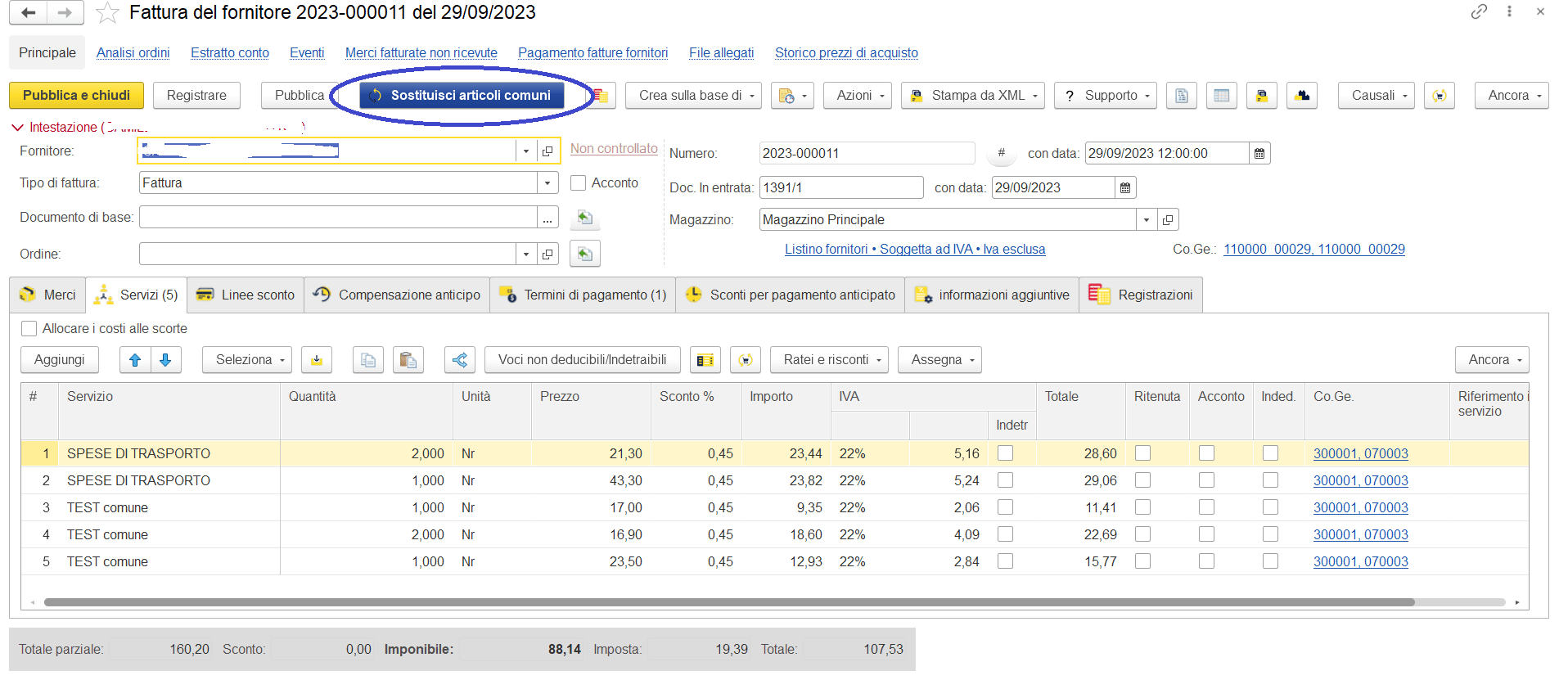Viewport: 1568px width, 680px height.
Task: Open the Supporto dropdown
Action: (1106, 96)
